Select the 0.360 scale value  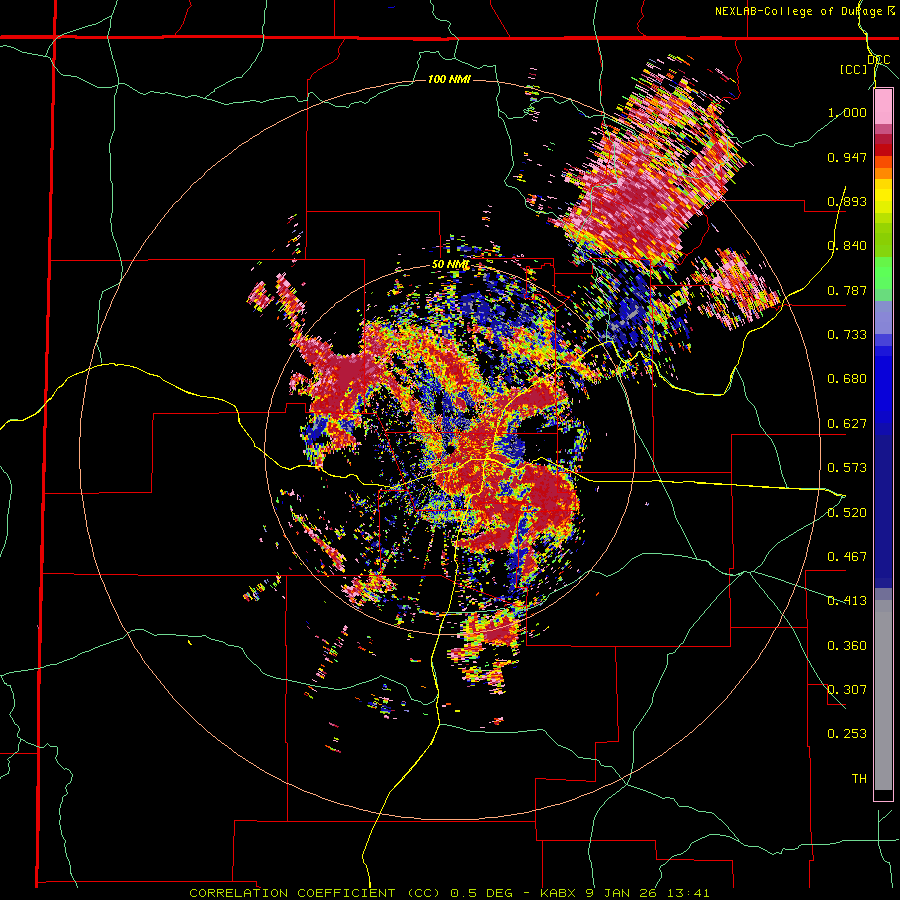[x=847, y=646]
